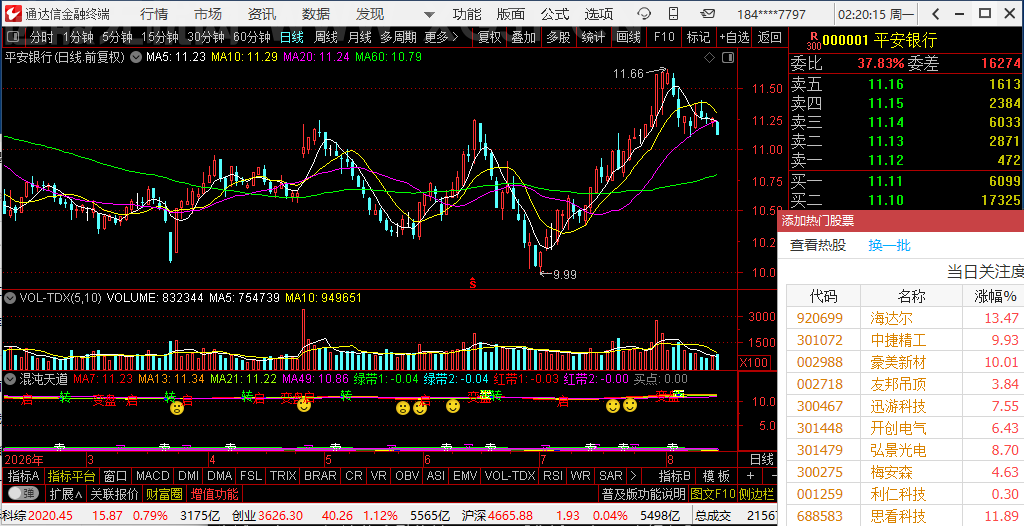Screen dimensions: 1024x526
Task: Switch to the 60分钟 period
Action: coord(251,37)
